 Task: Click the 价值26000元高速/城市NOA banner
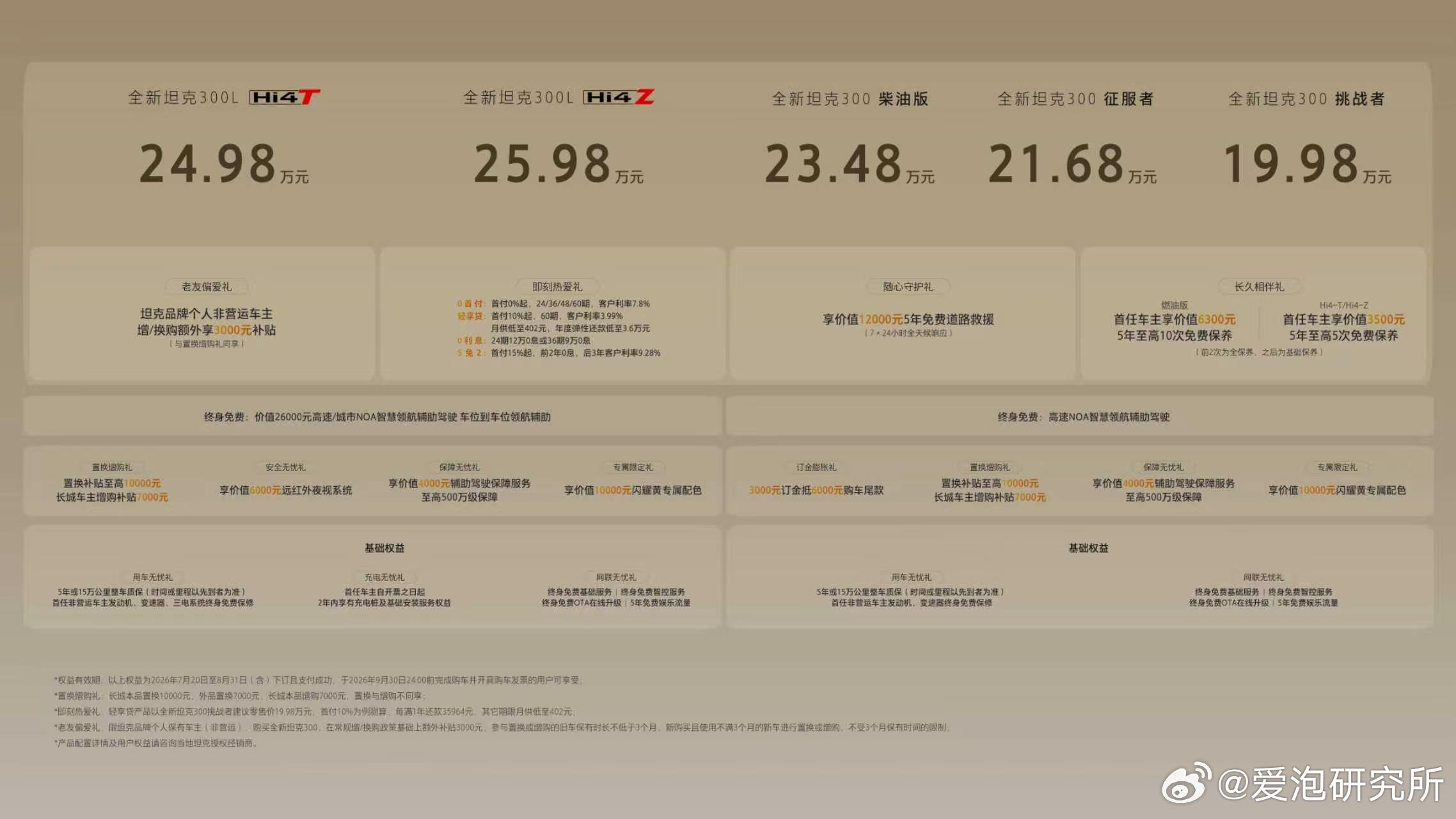pyautogui.click(x=372, y=417)
